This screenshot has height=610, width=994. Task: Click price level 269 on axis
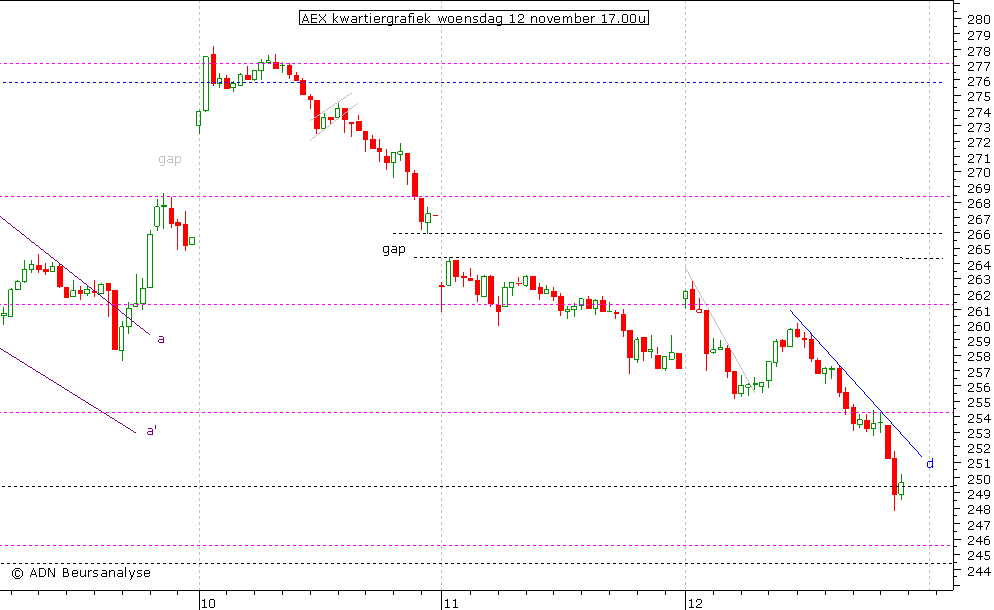[x=978, y=188]
